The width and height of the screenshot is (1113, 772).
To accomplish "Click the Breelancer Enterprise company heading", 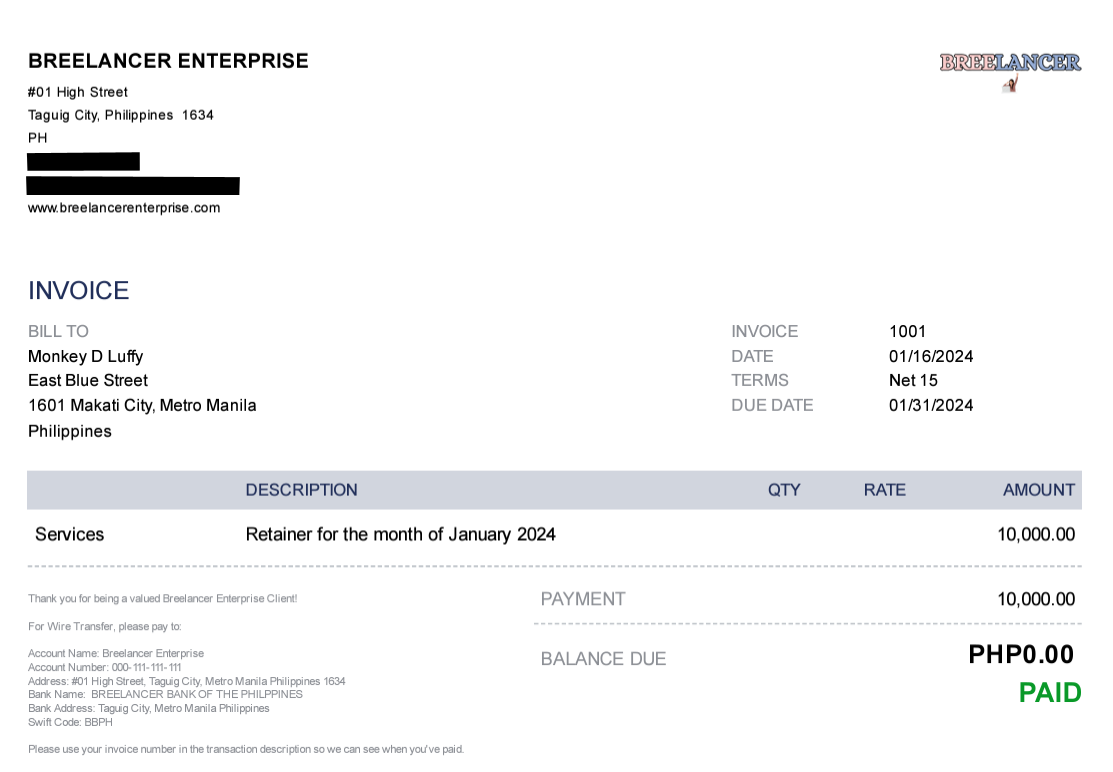I will 168,61.
